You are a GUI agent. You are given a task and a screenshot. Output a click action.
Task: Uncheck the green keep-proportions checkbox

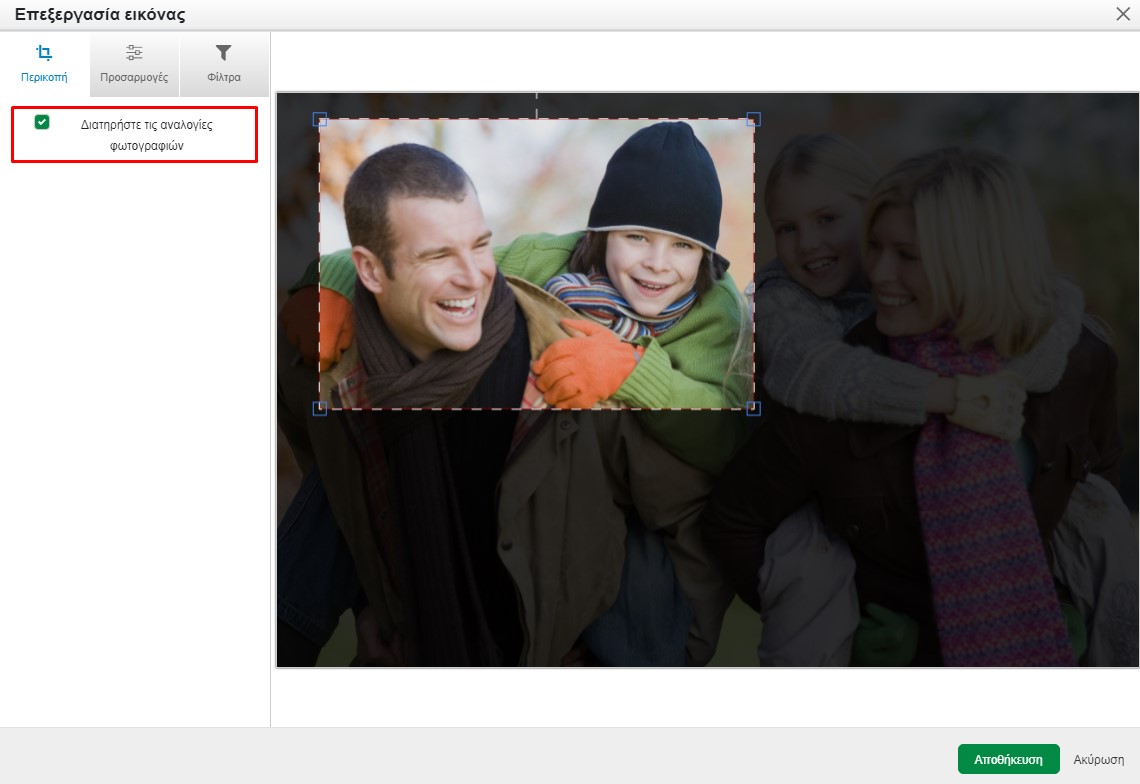(x=42, y=122)
